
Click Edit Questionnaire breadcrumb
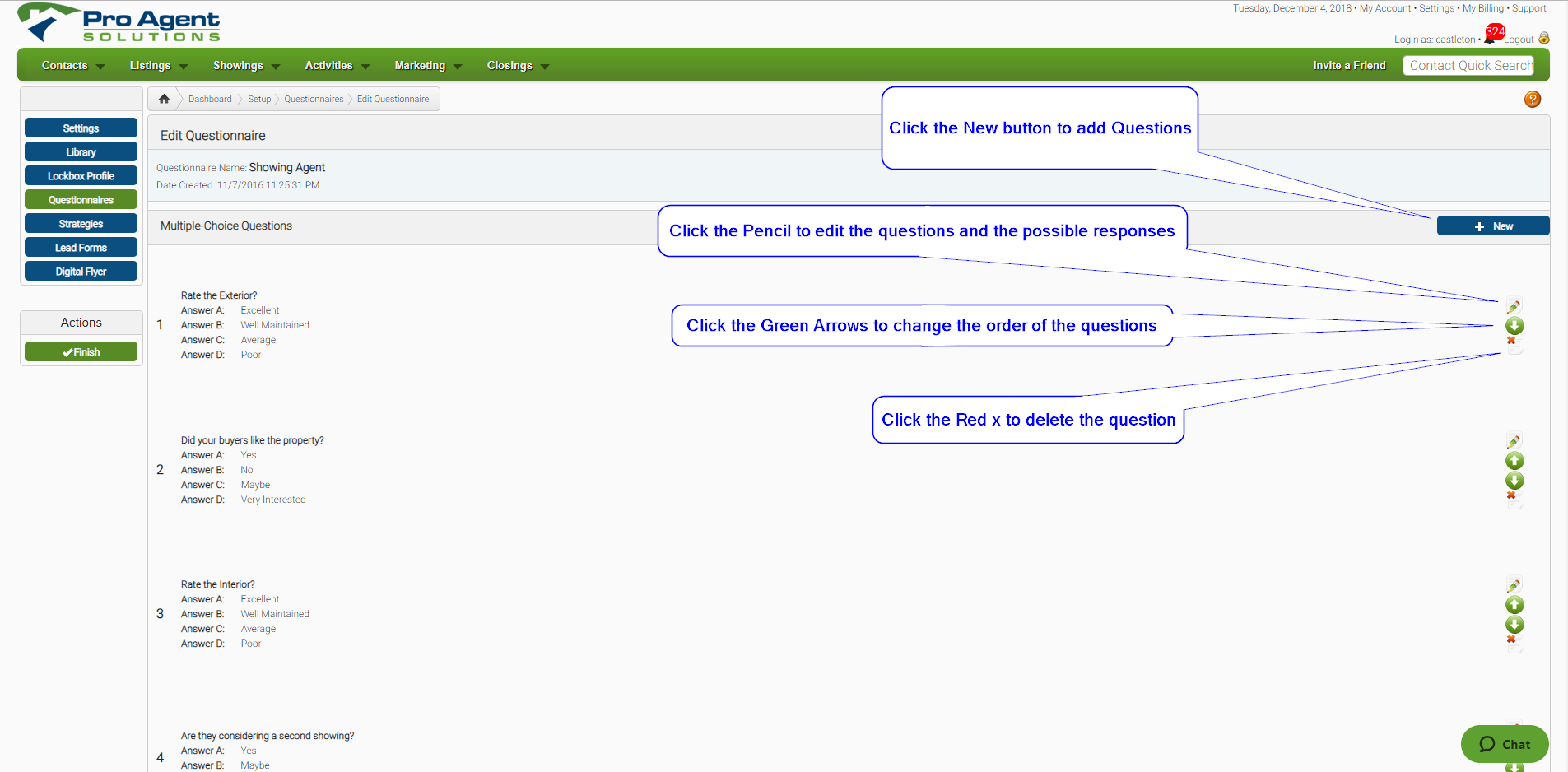tap(393, 99)
